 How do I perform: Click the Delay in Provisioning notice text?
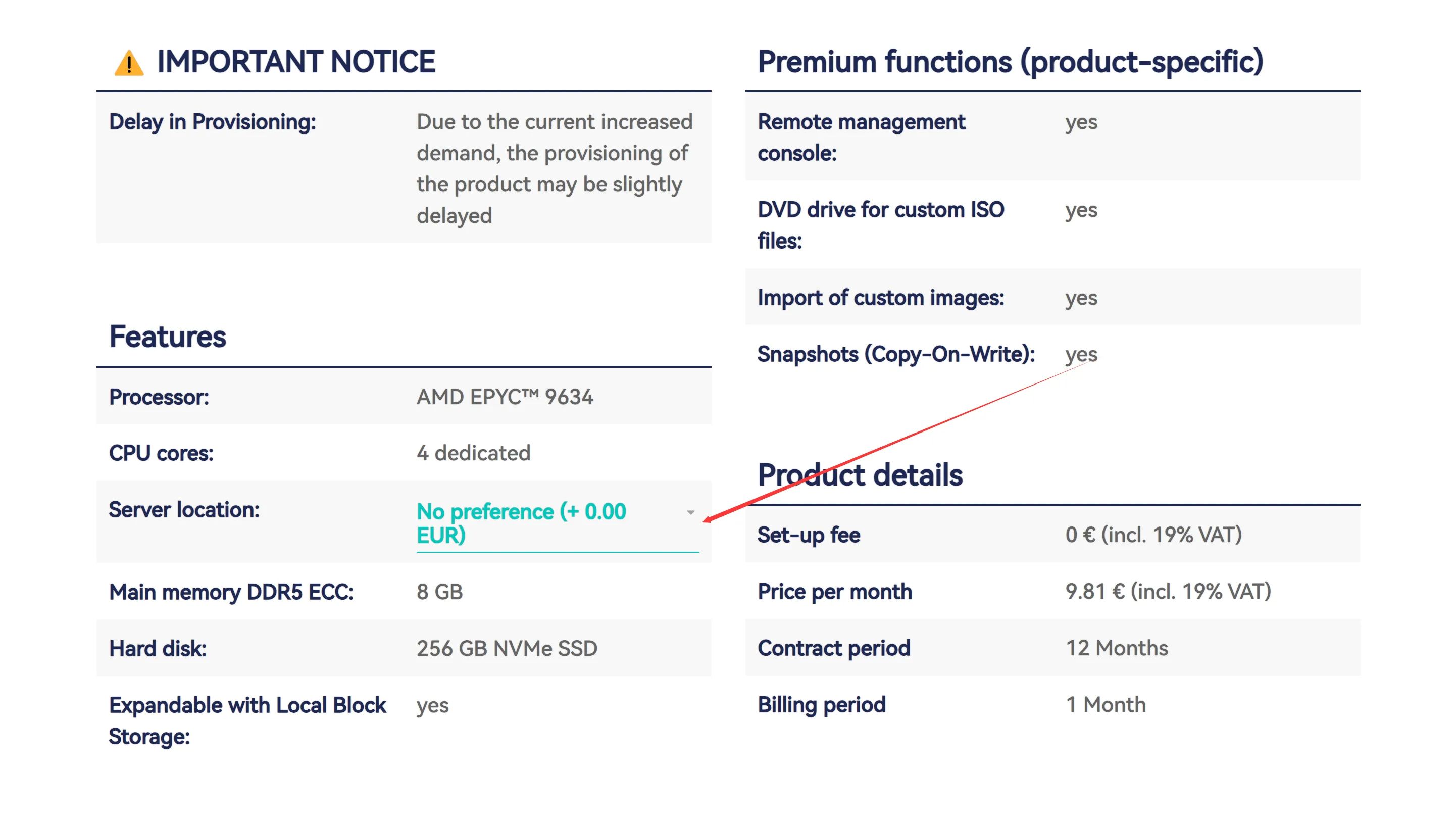click(x=554, y=168)
